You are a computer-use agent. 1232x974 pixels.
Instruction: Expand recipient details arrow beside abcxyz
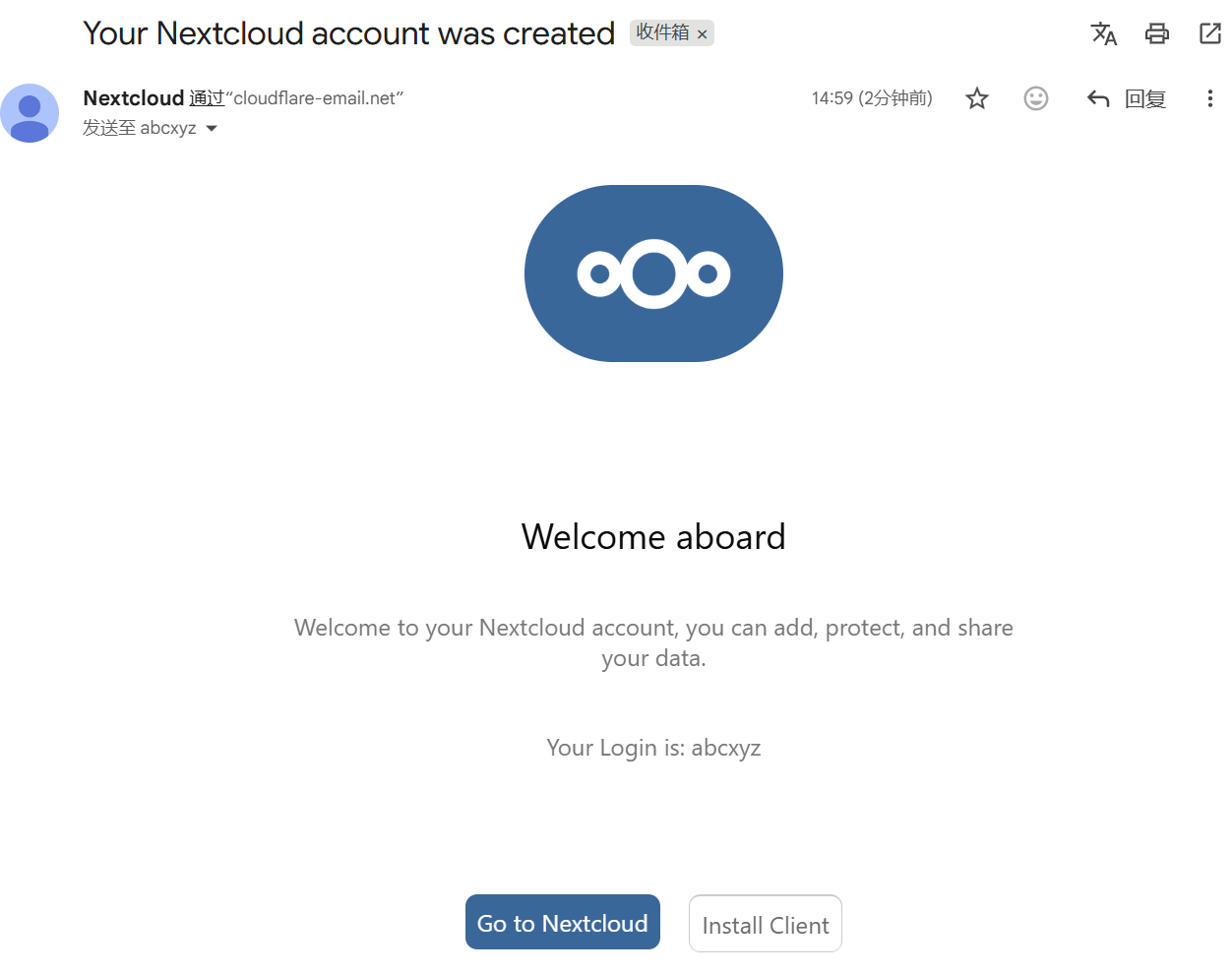click(x=212, y=129)
